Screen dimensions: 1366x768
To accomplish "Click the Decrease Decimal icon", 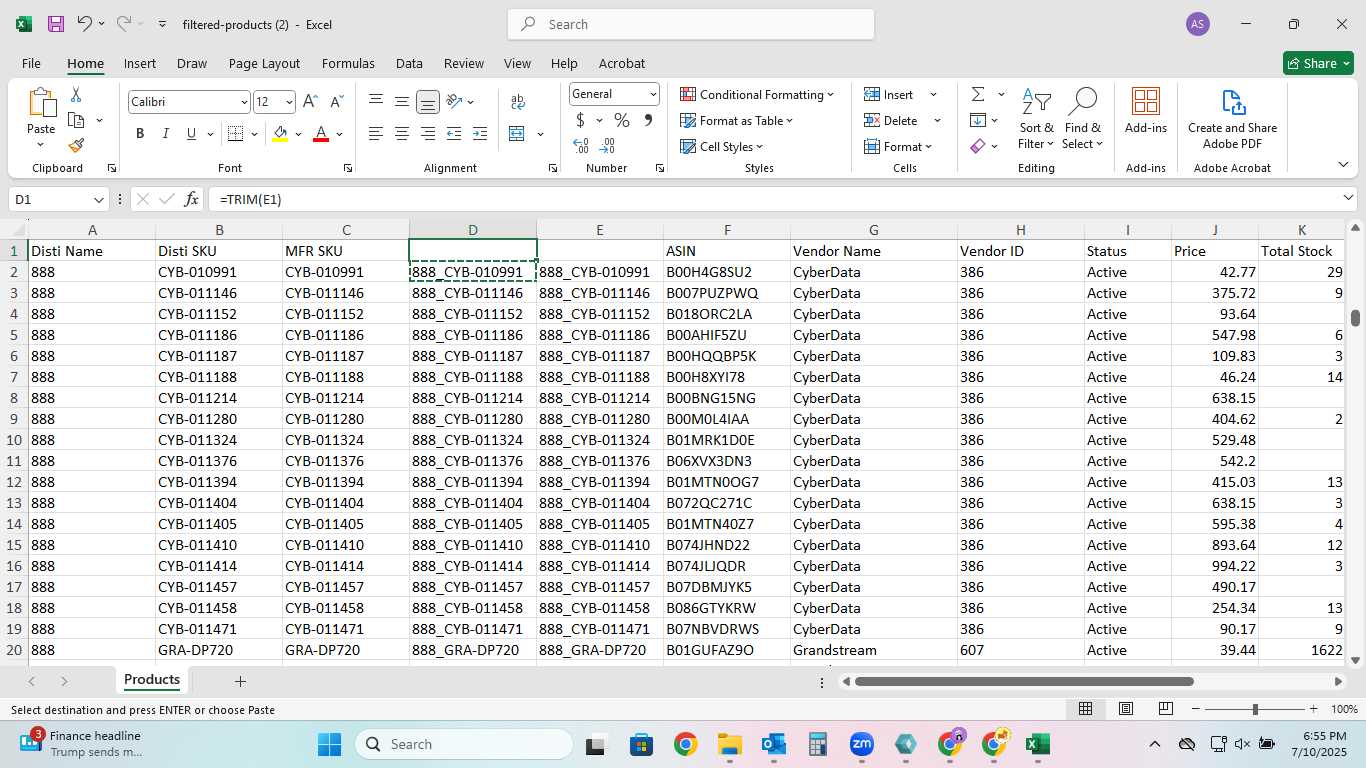I will [x=608, y=146].
